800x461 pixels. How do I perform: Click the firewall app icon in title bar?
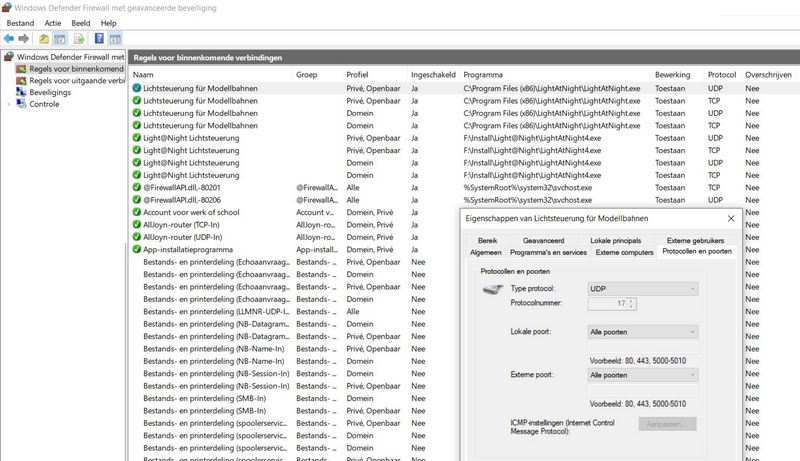6,8
